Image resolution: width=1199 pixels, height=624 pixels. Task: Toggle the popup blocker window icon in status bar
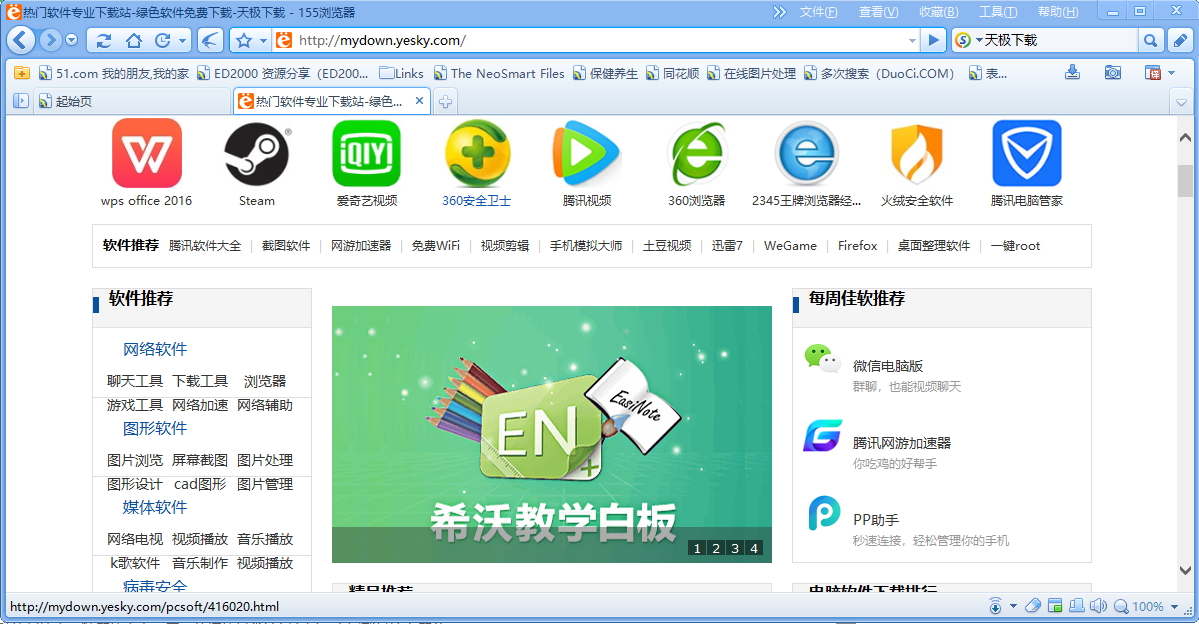point(1054,606)
